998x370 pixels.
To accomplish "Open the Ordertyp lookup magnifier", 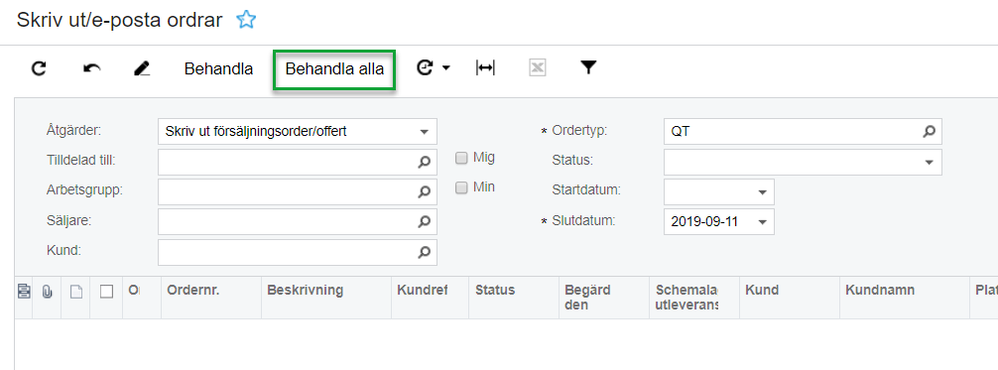I will pos(929,131).
